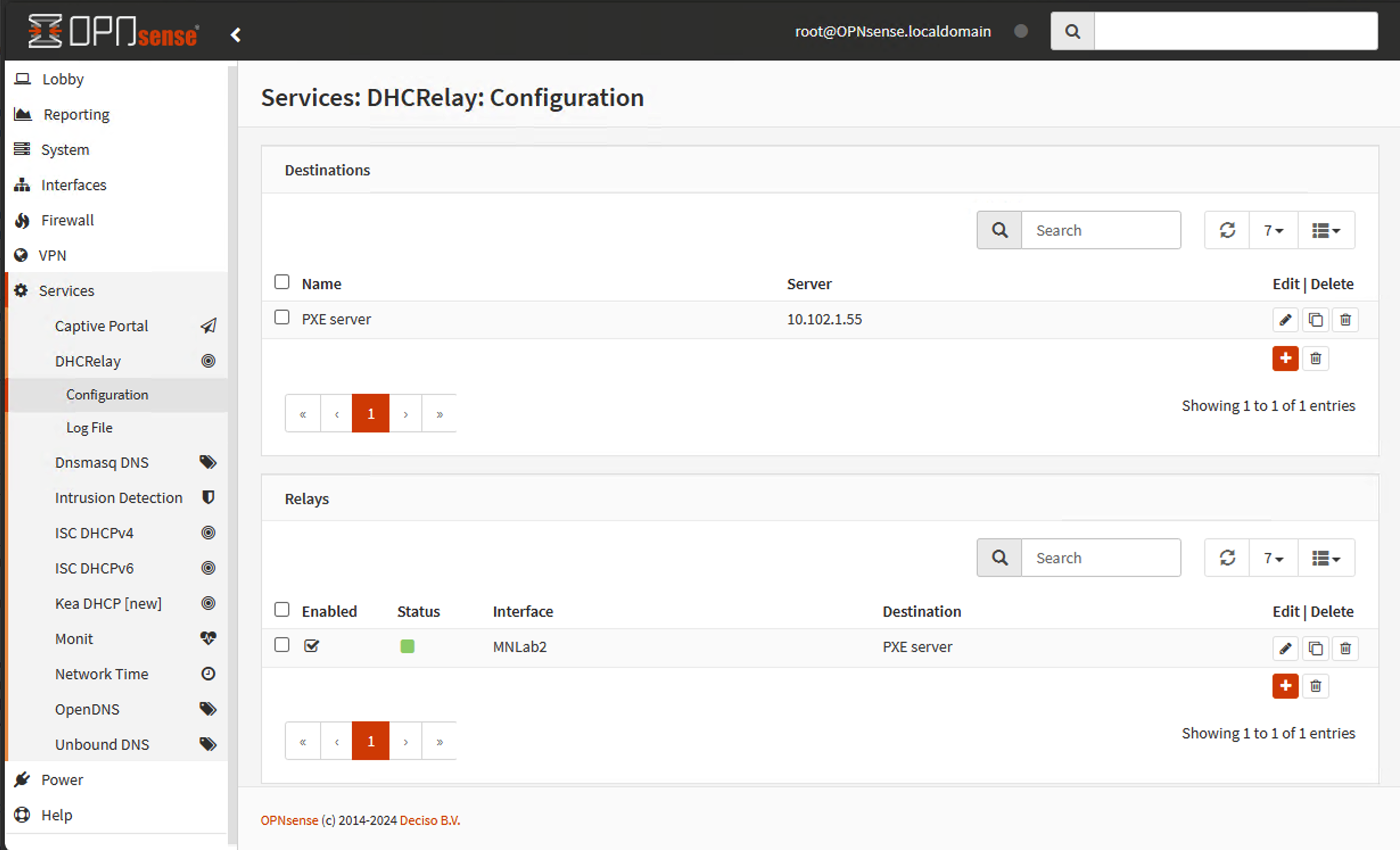
Task: Refresh the Destinations table
Action: coord(1226,230)
